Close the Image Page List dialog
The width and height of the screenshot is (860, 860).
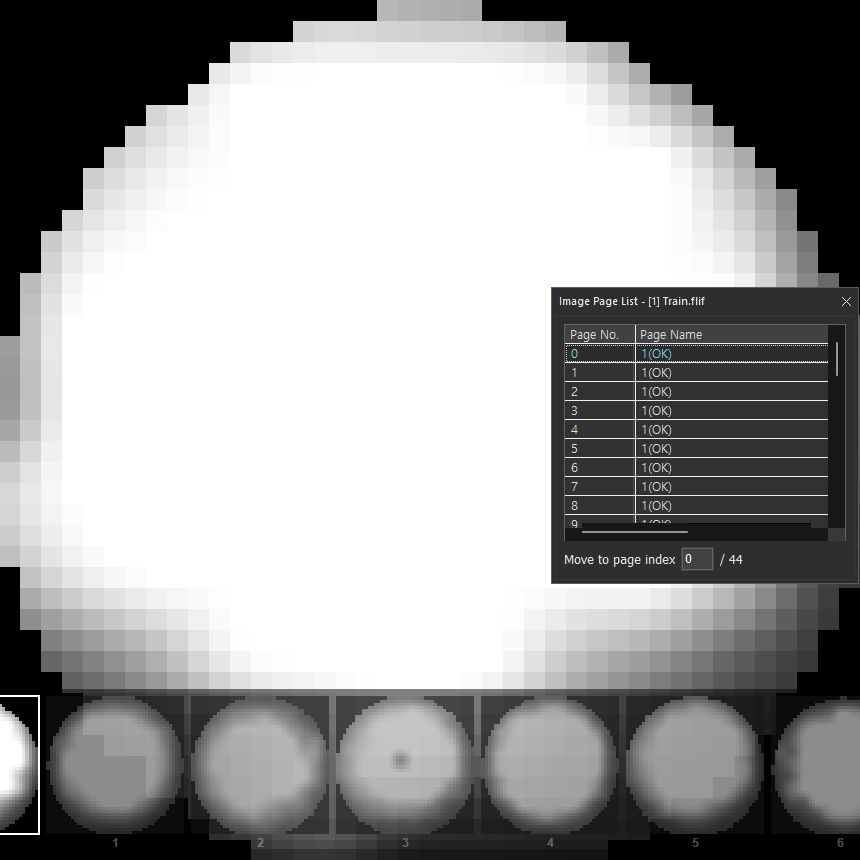click(x=846, y=302)
